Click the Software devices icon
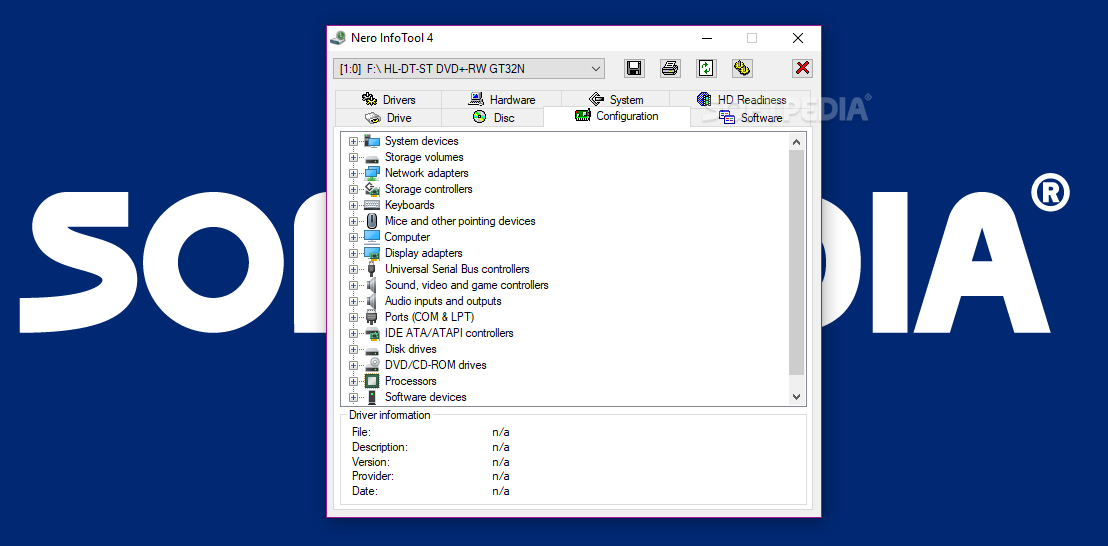 [x=372, y=398]
